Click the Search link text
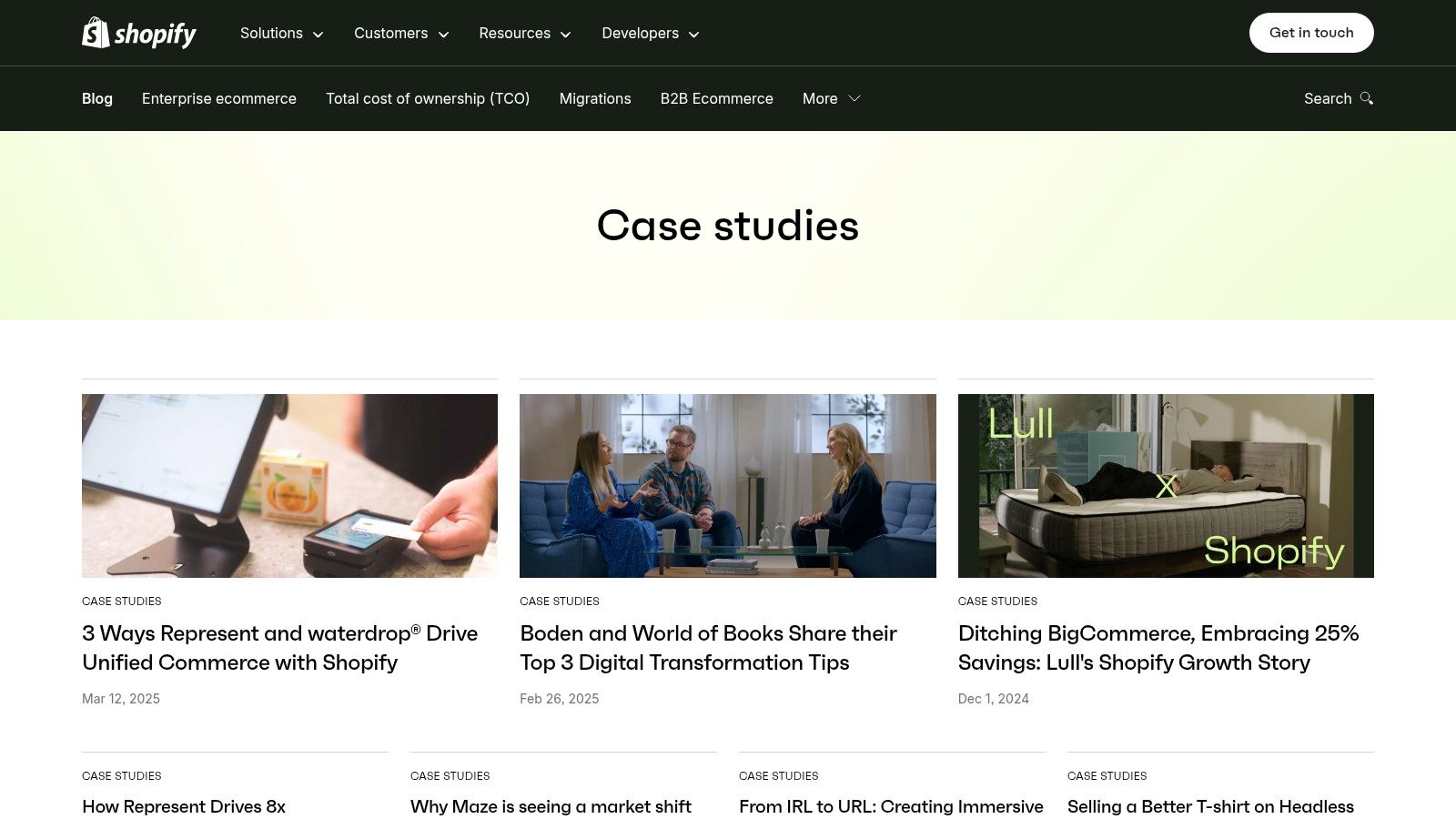Viewport: 1456px width, 819px height. point(1328,98)
